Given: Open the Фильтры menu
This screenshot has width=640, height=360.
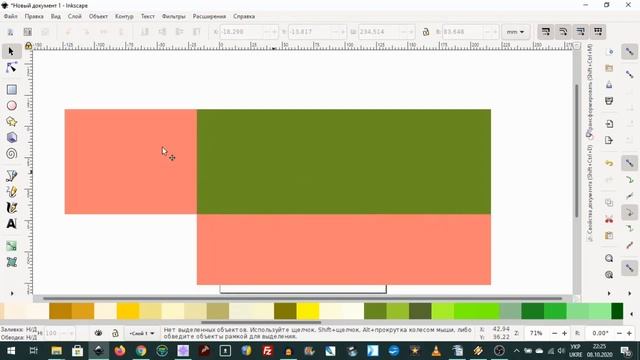Looking at the screenshot, I should pyautogui.click(x=173, y=16).
